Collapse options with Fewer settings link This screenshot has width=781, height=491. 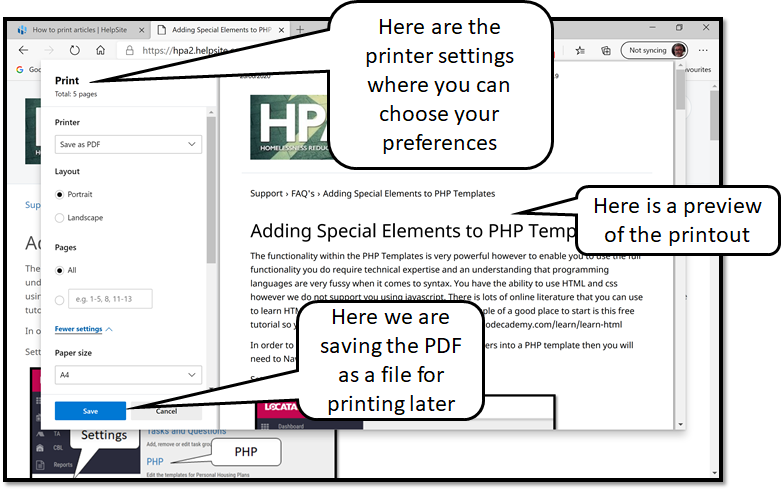pos(83,329)
